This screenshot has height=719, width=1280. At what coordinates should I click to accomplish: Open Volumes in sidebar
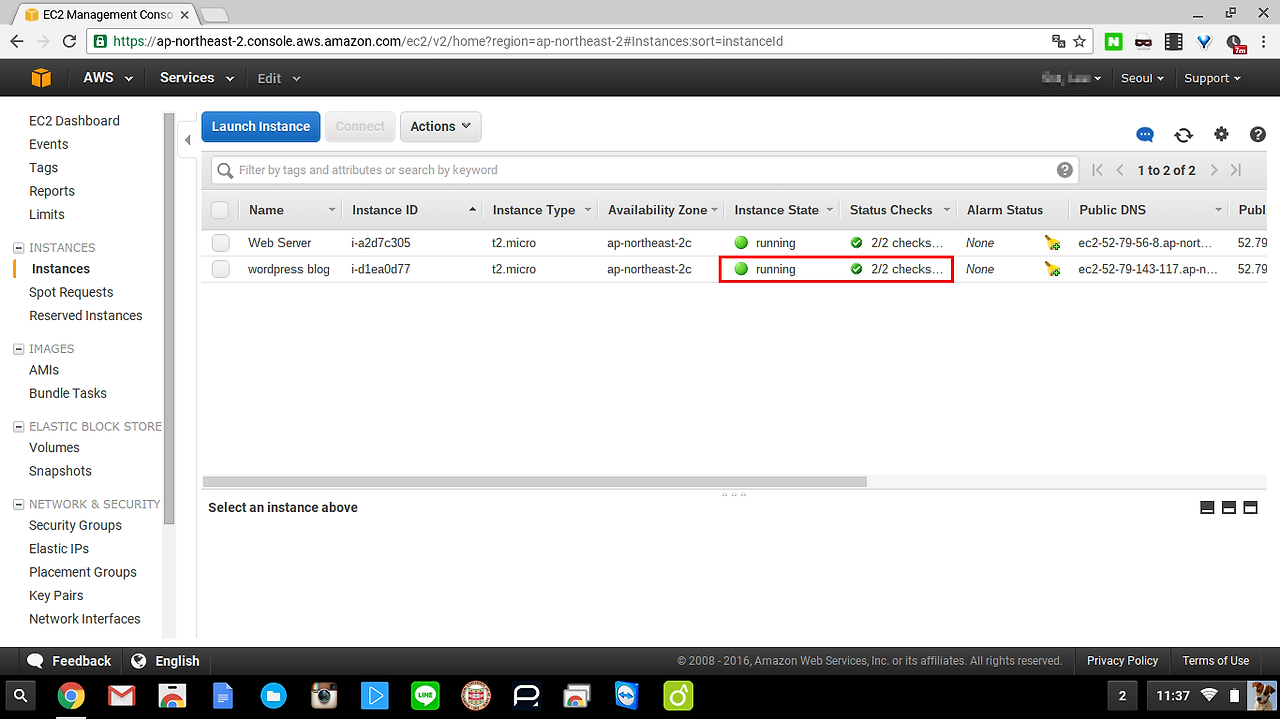(x=54, y=448)
